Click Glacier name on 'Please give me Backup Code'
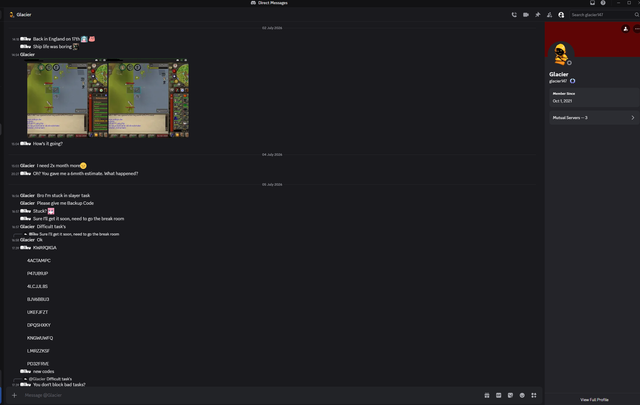Viewport: 640px width, 405px height. pos(27,203)
